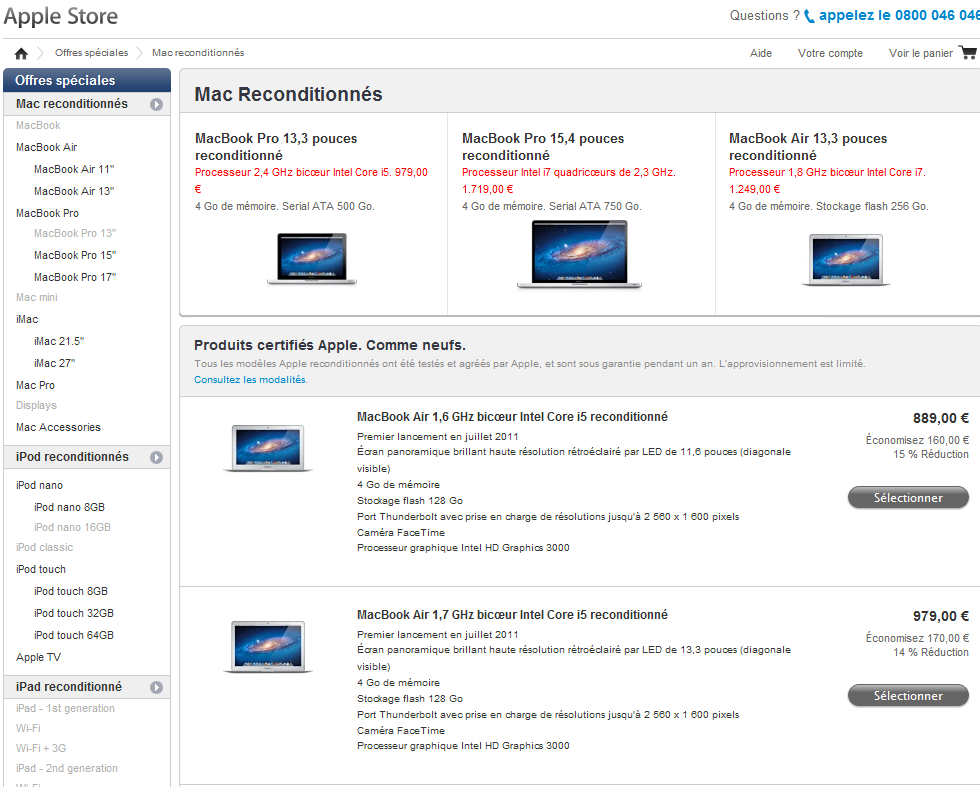The width and height of the screenshot is (980, 787).
Task: Select iPod nano 8GB in sidebar
Action: point(69,507)
